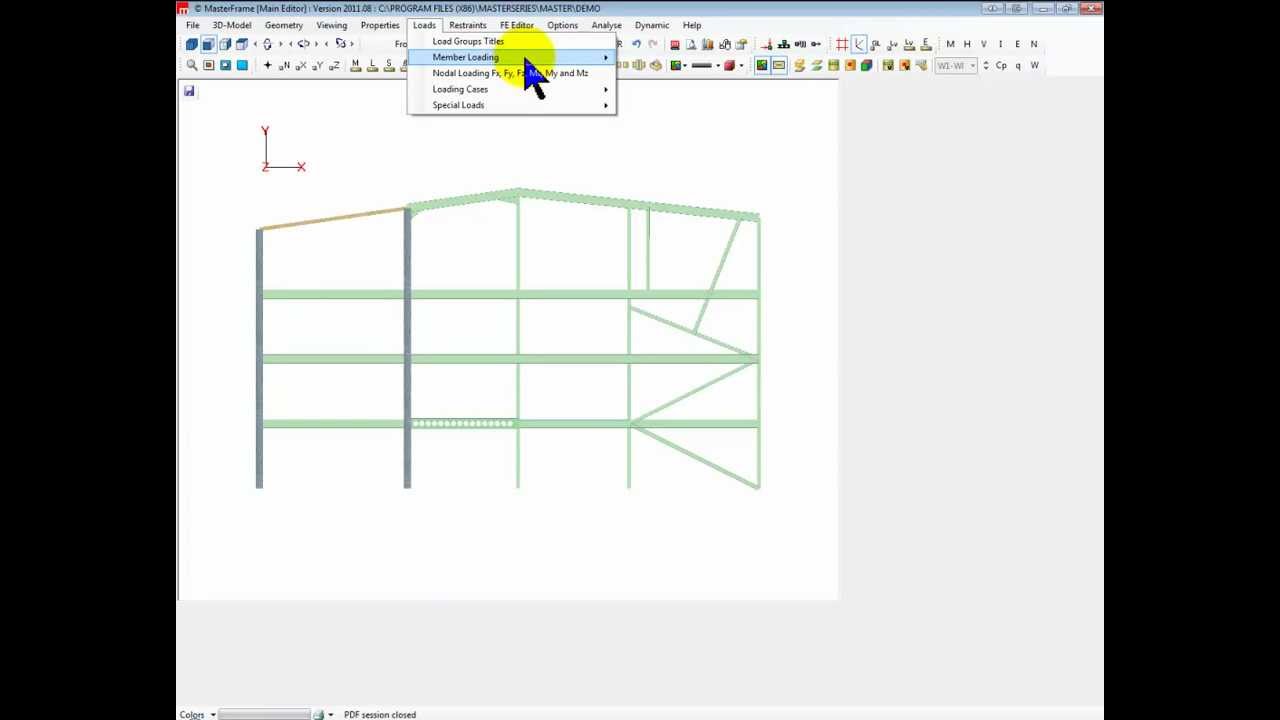Click the PDF session closed status text
The height and width of the screenshot is (720, 1280).
[x=380, y=715]
